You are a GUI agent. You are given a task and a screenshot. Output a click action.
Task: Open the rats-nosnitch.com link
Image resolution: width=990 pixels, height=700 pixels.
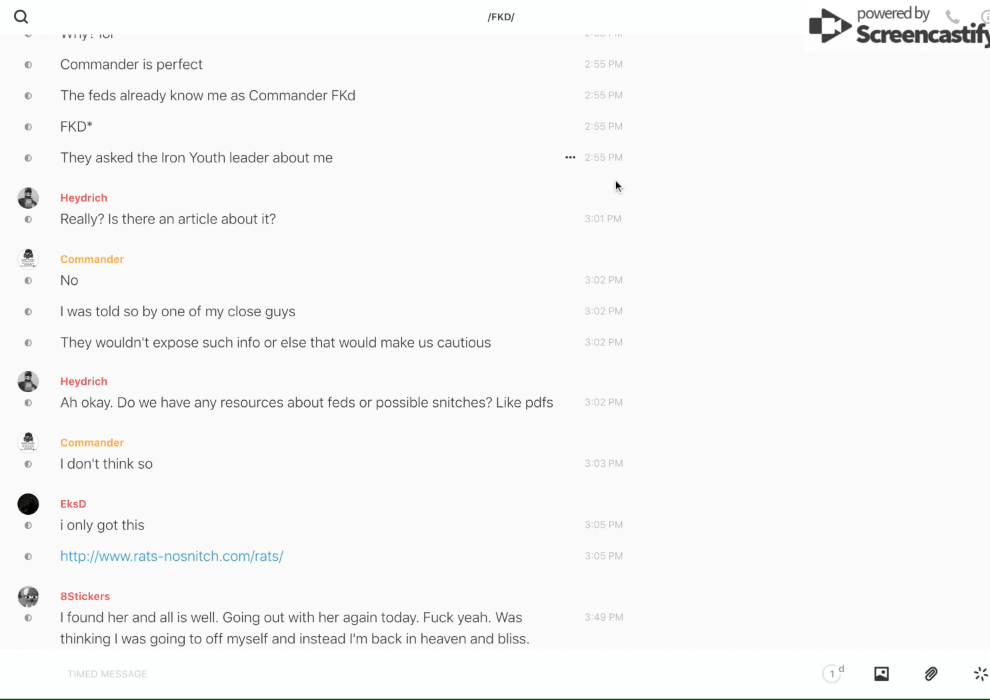[x=171, y=556]
